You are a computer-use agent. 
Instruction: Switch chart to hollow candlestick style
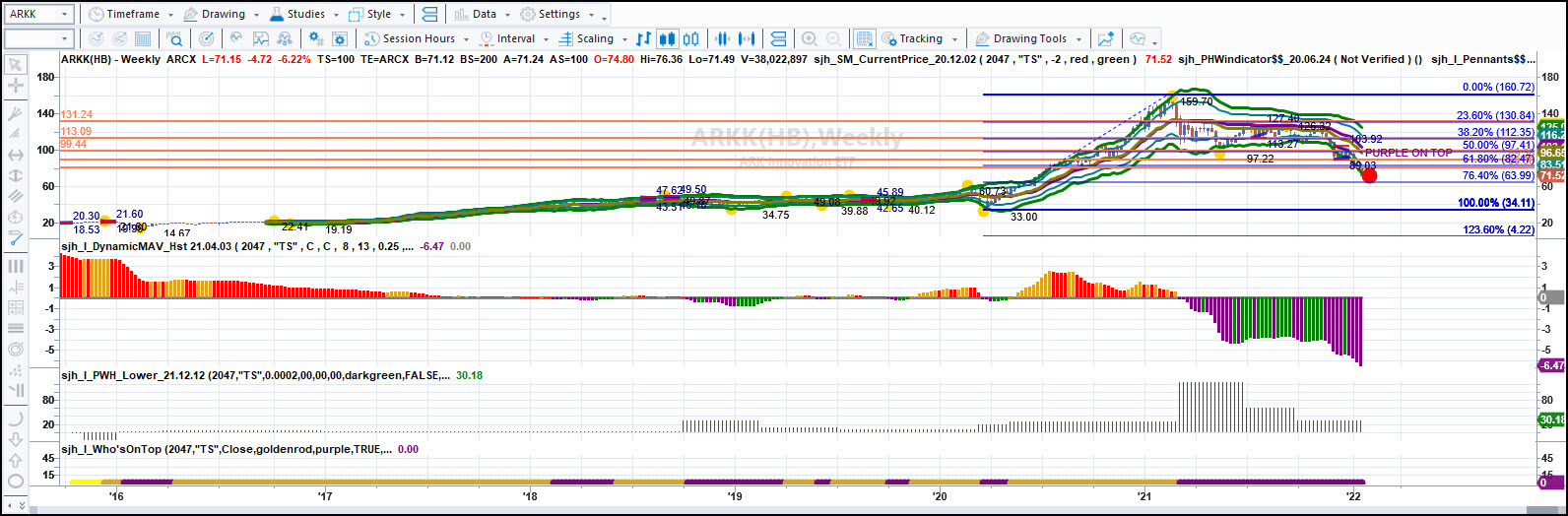690,38
